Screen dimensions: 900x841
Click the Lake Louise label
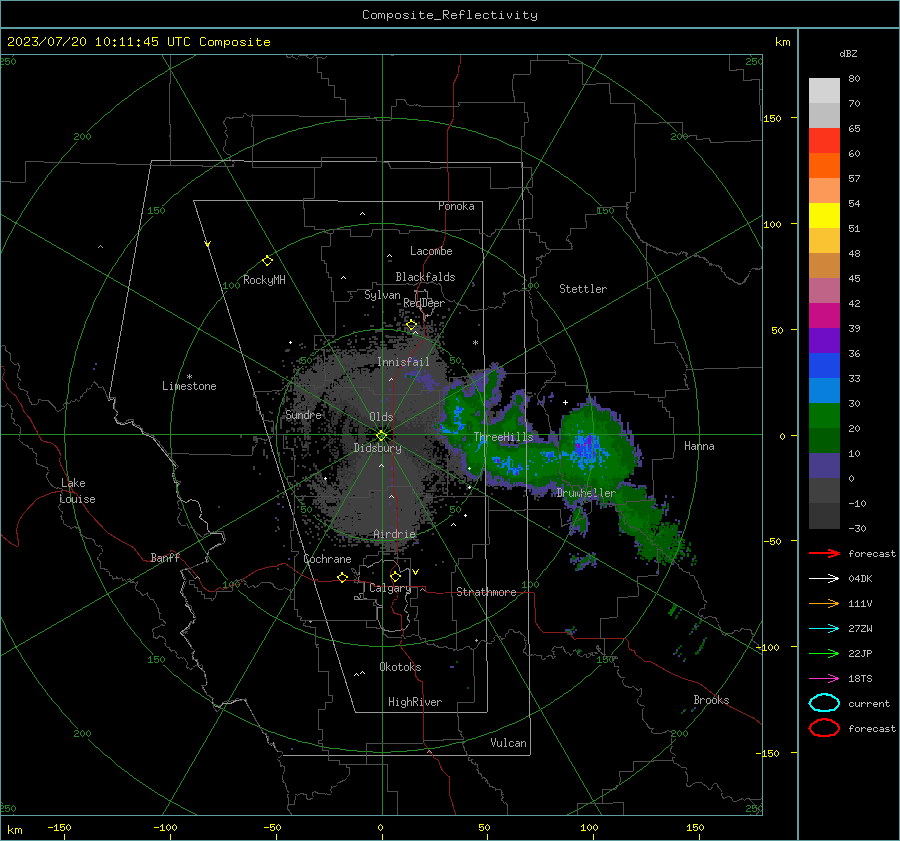pos(77,491)
